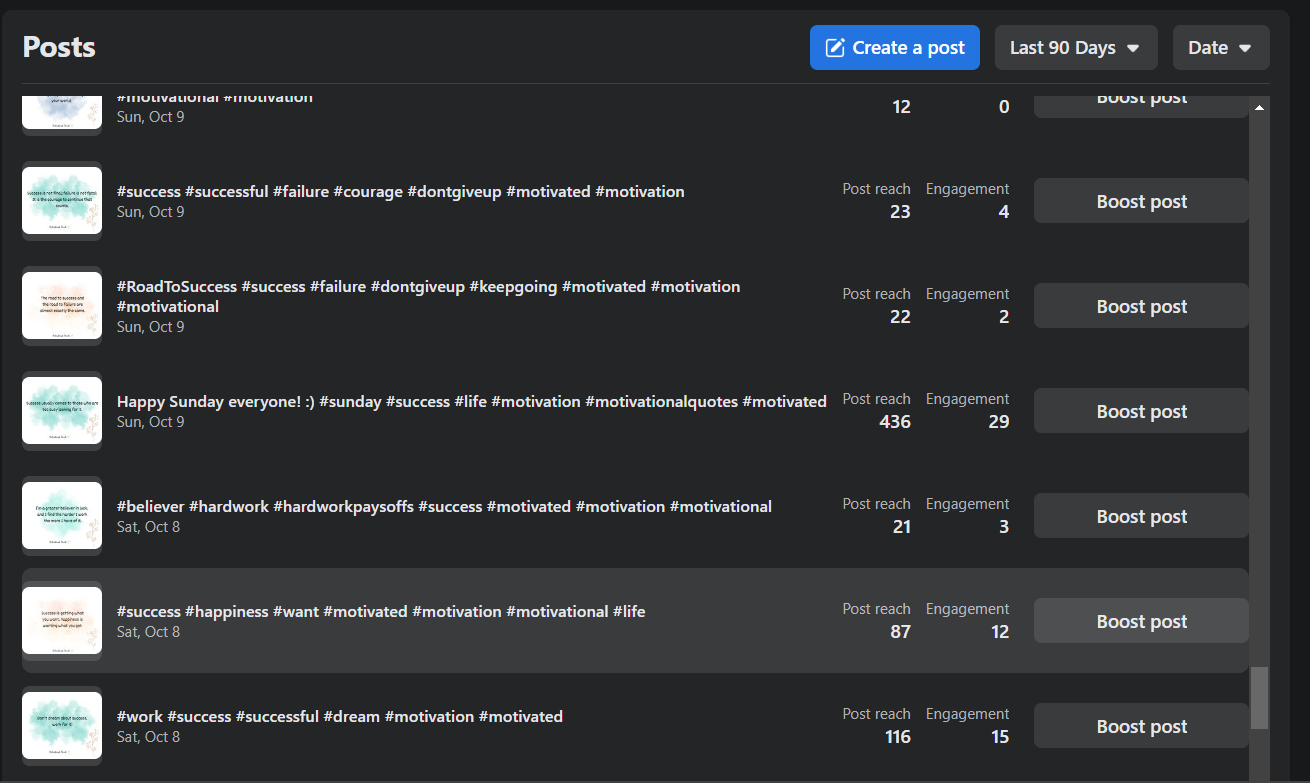Open the #RoadToSuccess #success #failure post title

coord(429,296)
